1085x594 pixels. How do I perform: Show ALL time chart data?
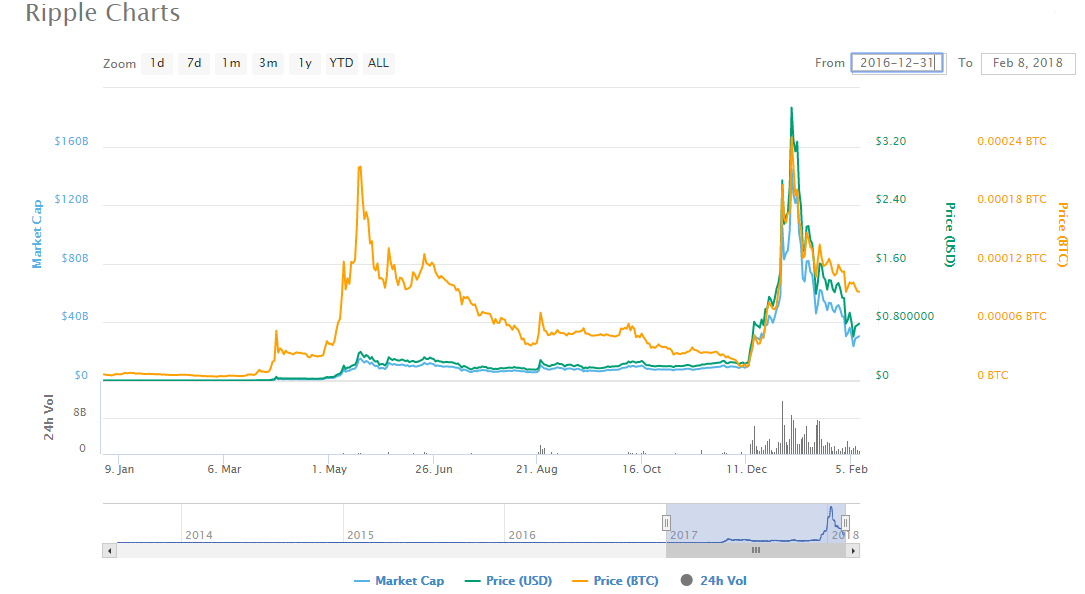tap(378, 63)
